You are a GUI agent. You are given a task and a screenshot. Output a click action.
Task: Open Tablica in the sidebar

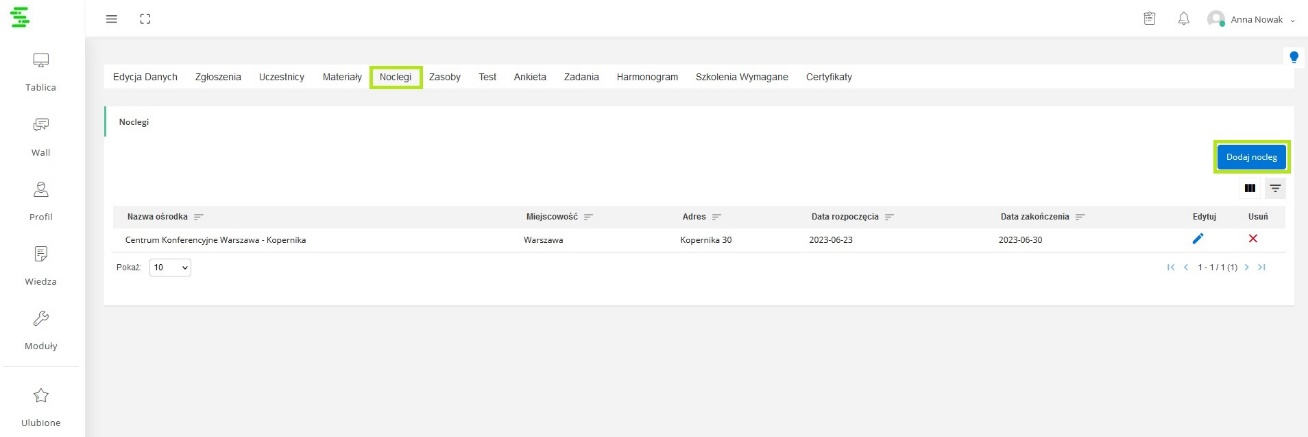pos(41,72)
